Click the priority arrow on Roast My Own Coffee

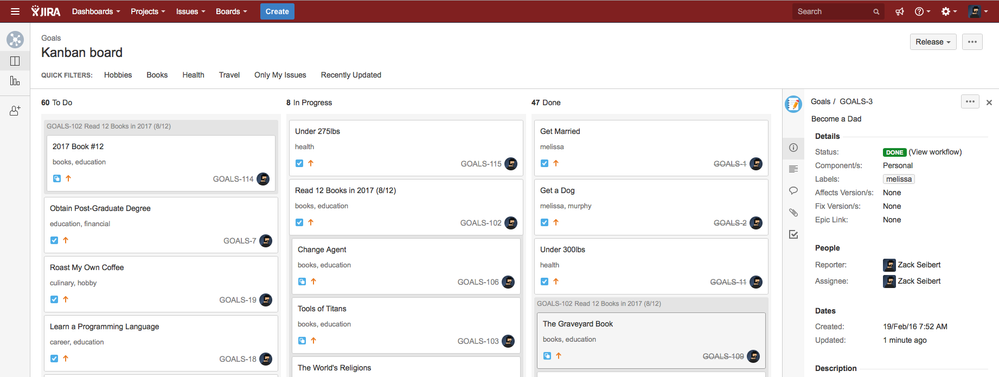[65, 299]
